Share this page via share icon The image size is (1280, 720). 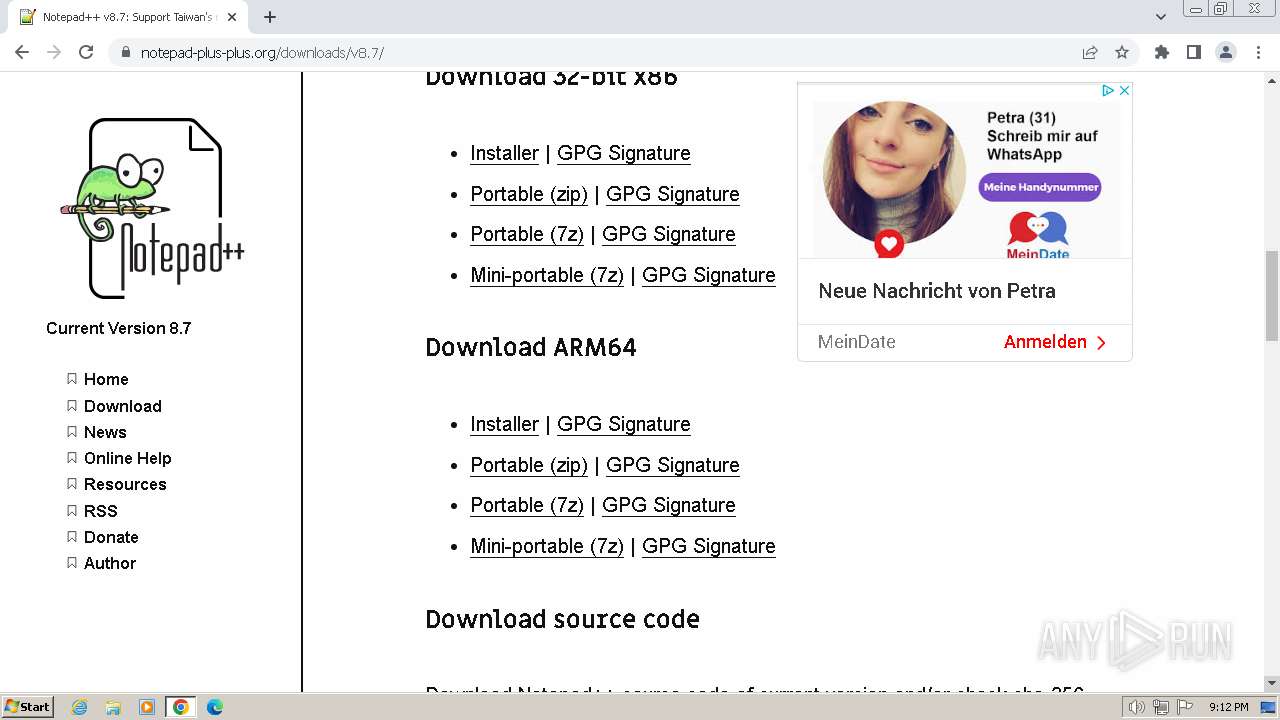tap(1090, 53)
